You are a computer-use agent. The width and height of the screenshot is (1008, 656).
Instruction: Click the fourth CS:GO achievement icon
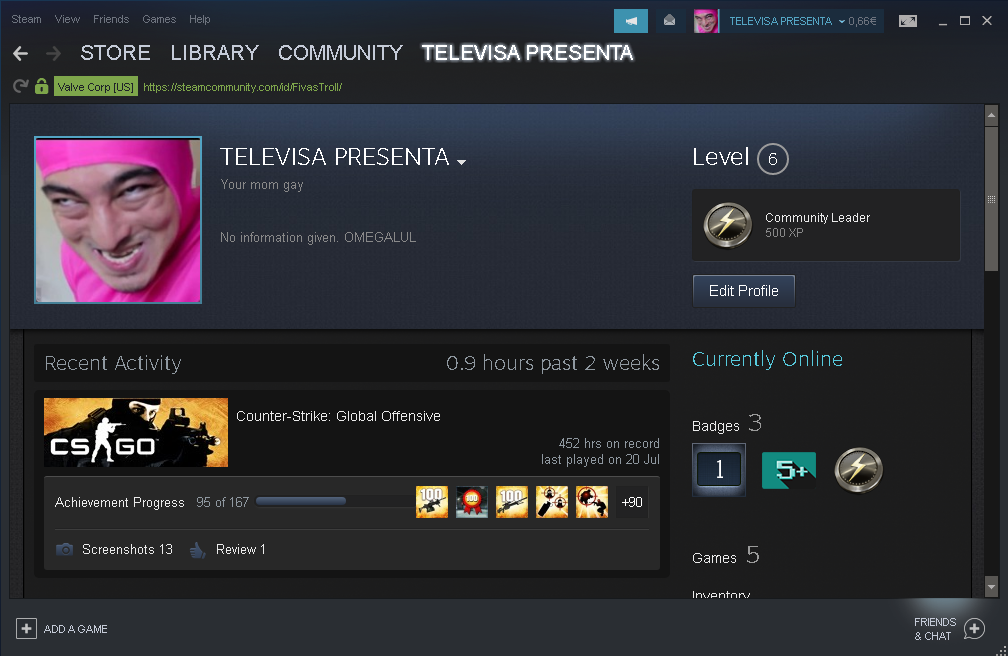[552, 502]
